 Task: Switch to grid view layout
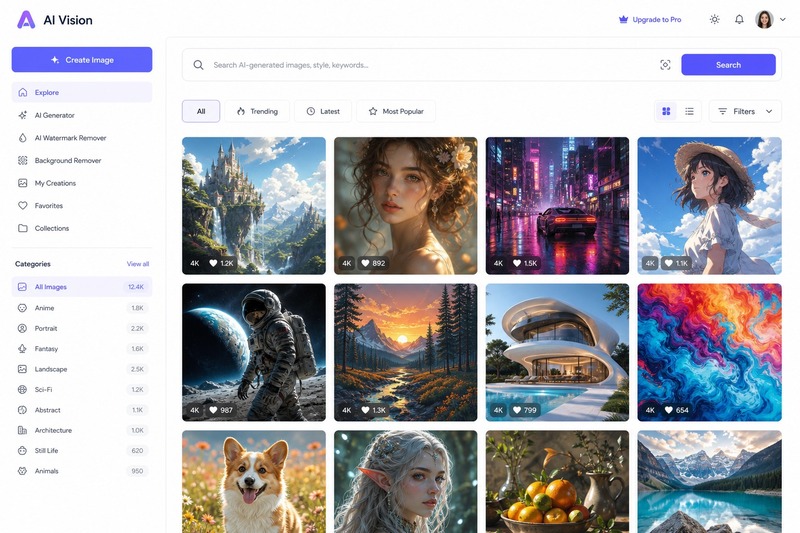point(666,111)
